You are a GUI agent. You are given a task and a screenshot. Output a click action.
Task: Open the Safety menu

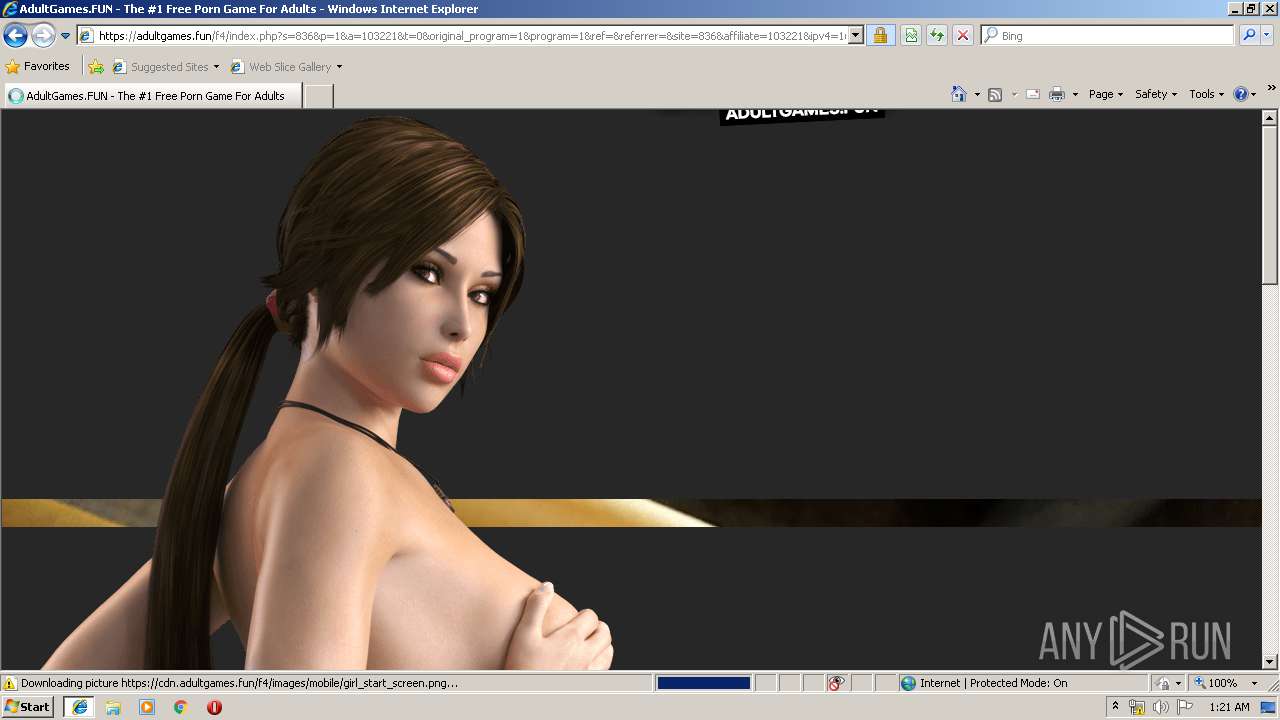pyautogui.click(x=1156, y=94)
